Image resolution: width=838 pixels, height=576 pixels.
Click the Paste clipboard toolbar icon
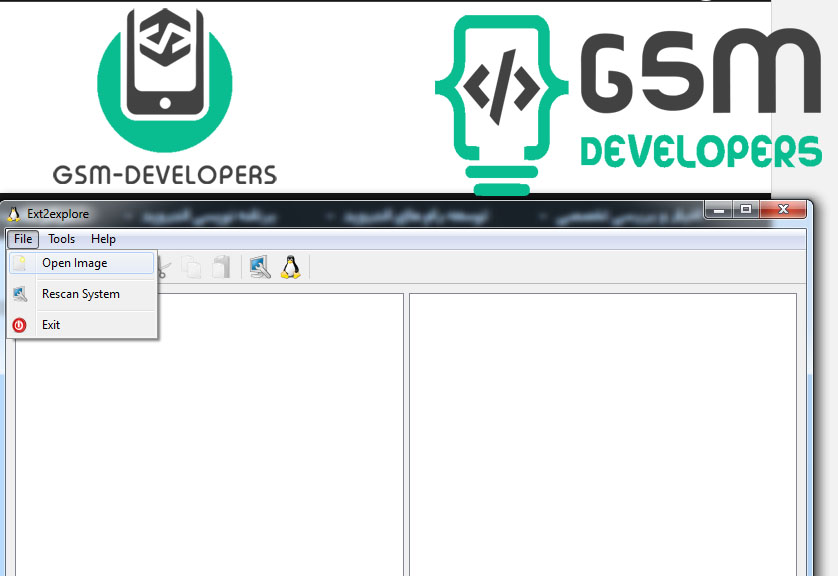221,267
